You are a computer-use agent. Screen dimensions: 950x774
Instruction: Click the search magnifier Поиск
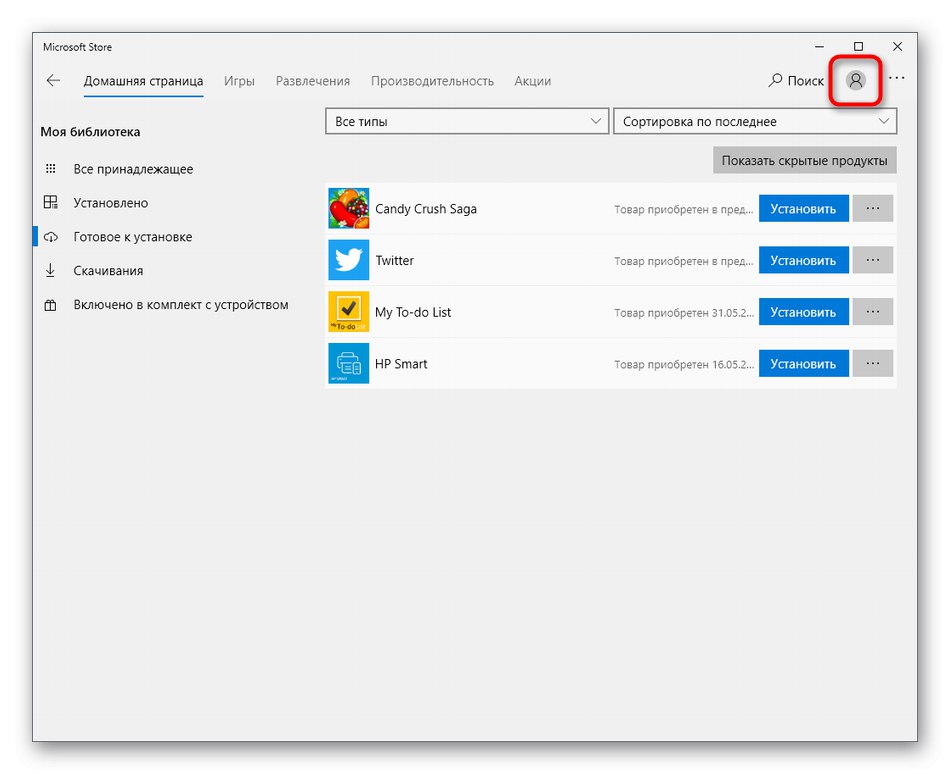(796, 81)
